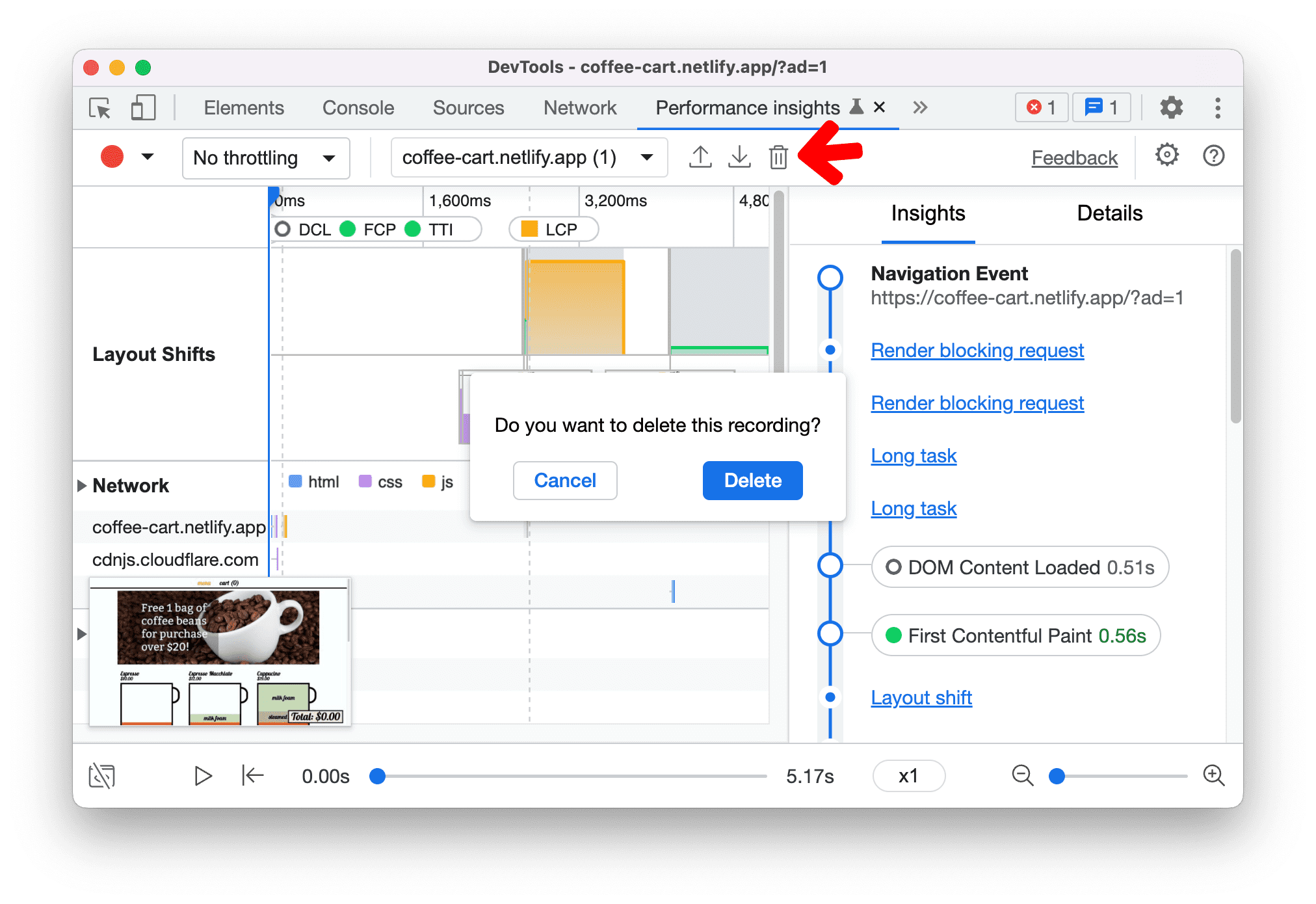Click the upload/export recording icon

pos(699,157)
